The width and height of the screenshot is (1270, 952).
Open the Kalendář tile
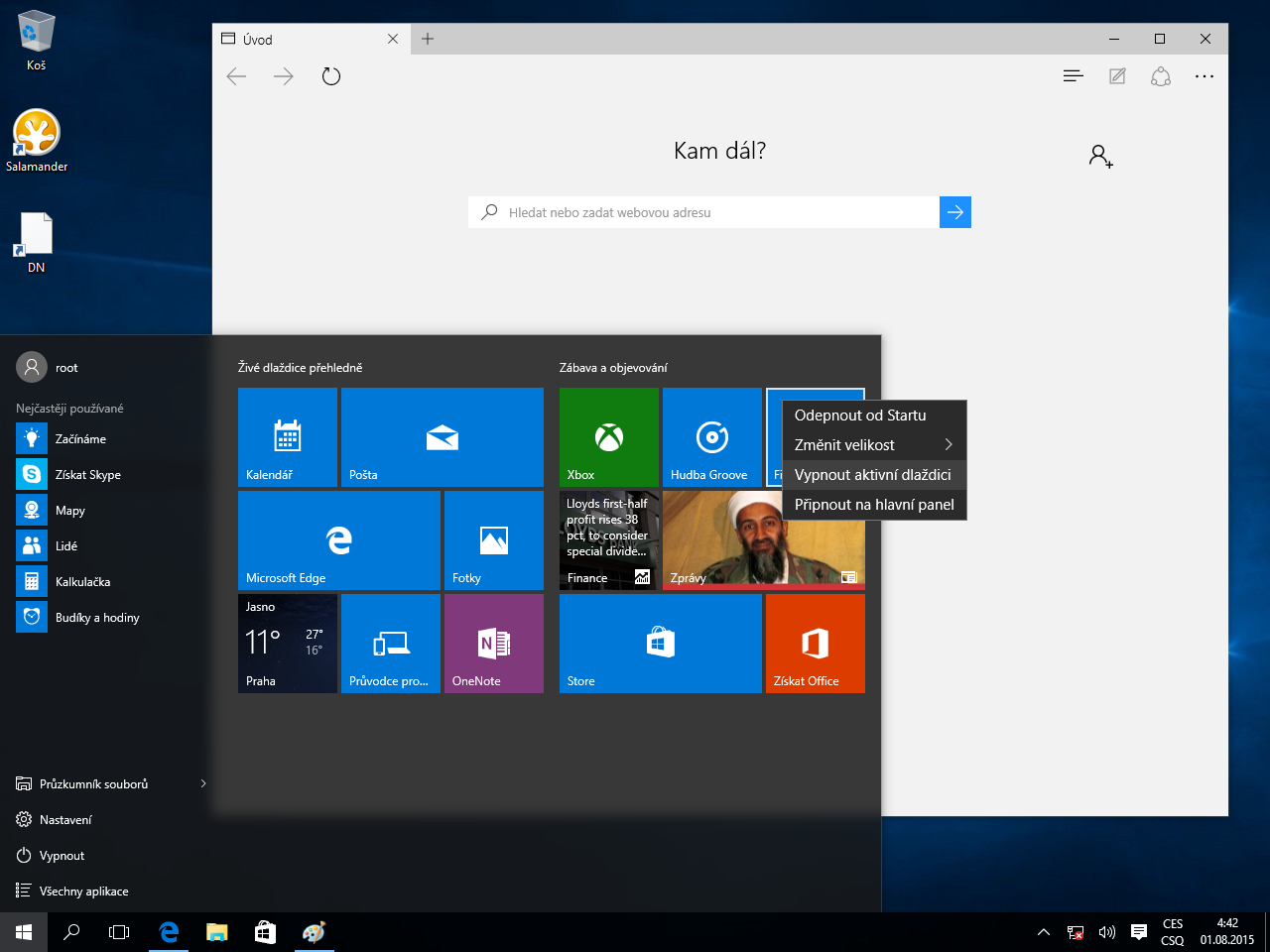288,437
